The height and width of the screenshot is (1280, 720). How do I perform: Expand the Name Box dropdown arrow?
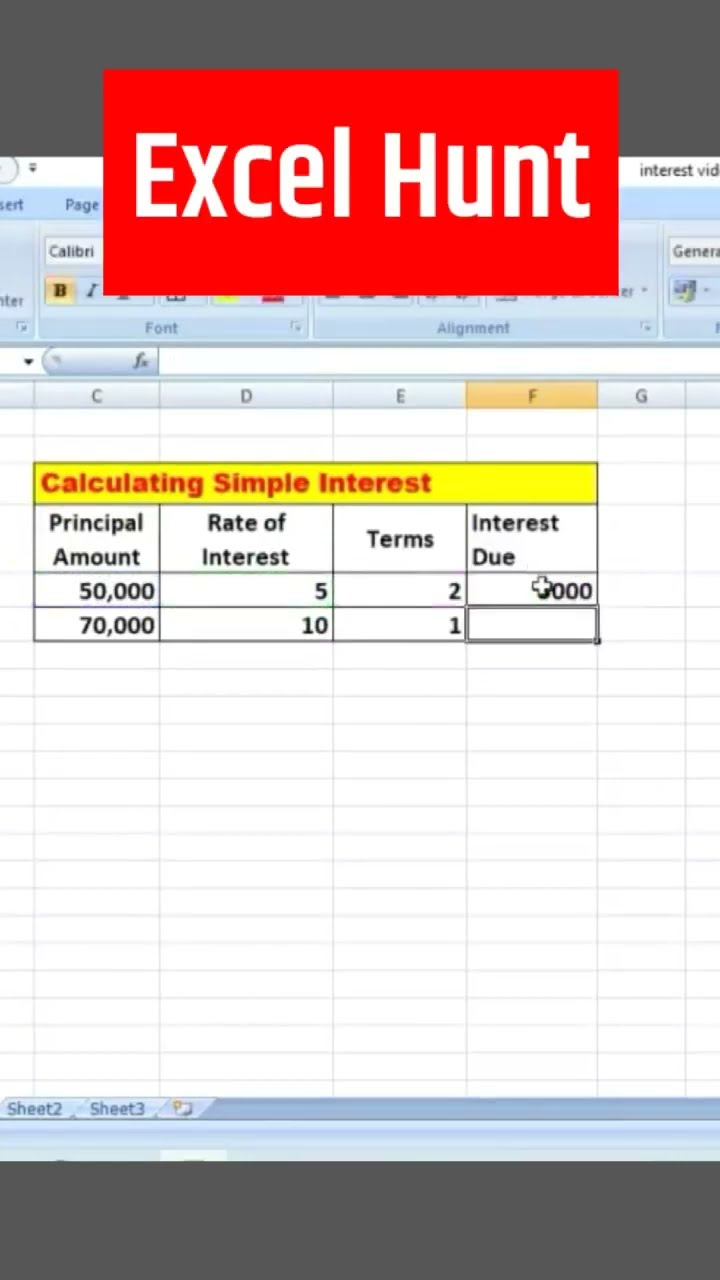[x=29, y=362]
